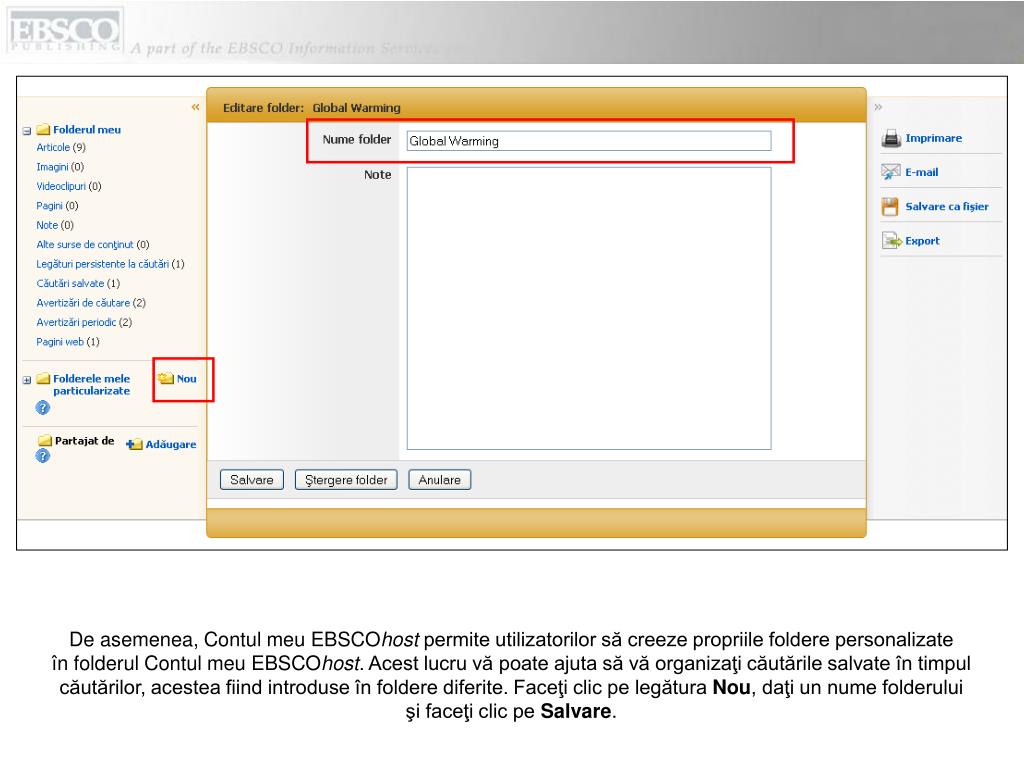
Task: Click the Imprimare printer icon
Action: click(x=891, y=138)
